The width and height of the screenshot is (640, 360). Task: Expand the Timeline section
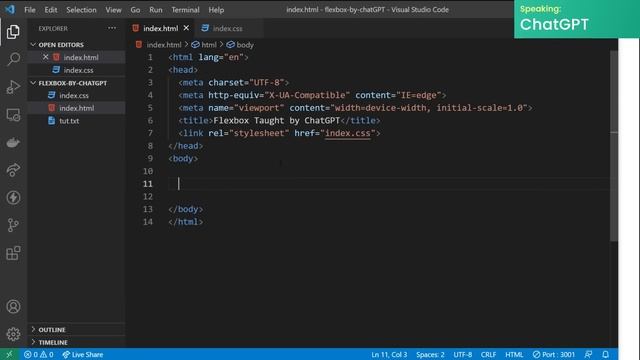pyautogui.click(x=76, y=342)
